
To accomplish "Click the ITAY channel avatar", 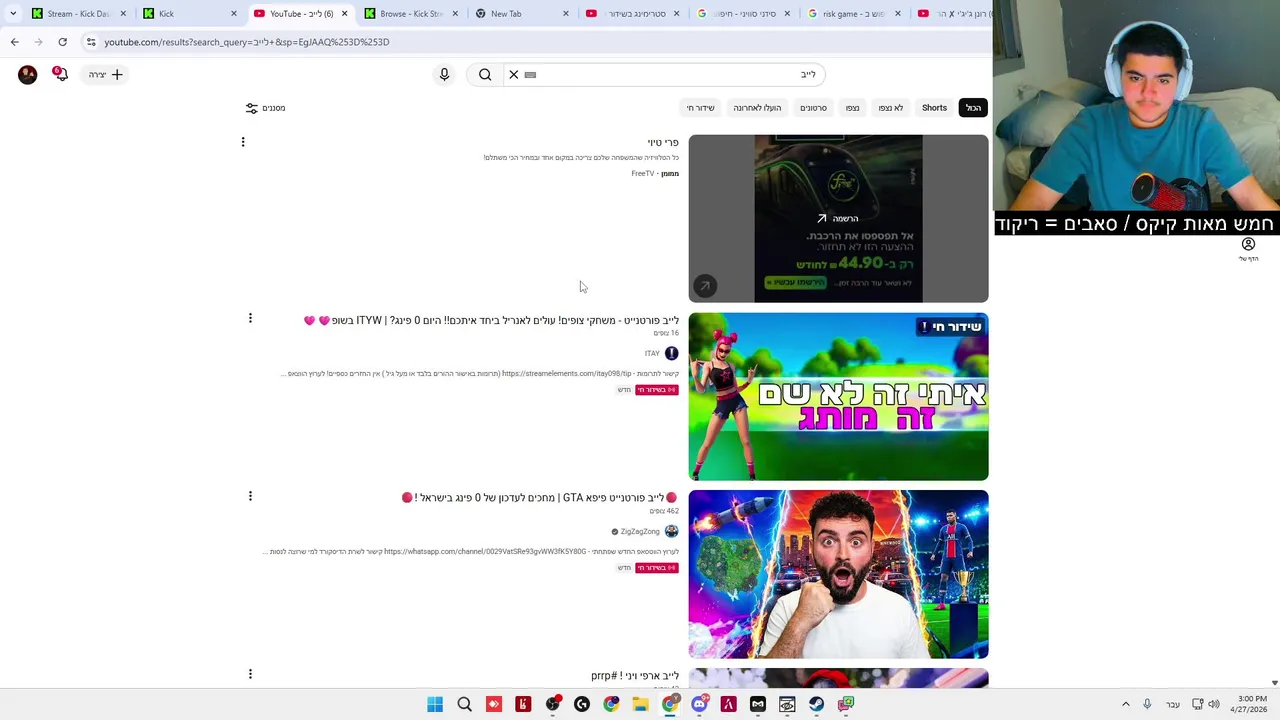I will point(671,353).
